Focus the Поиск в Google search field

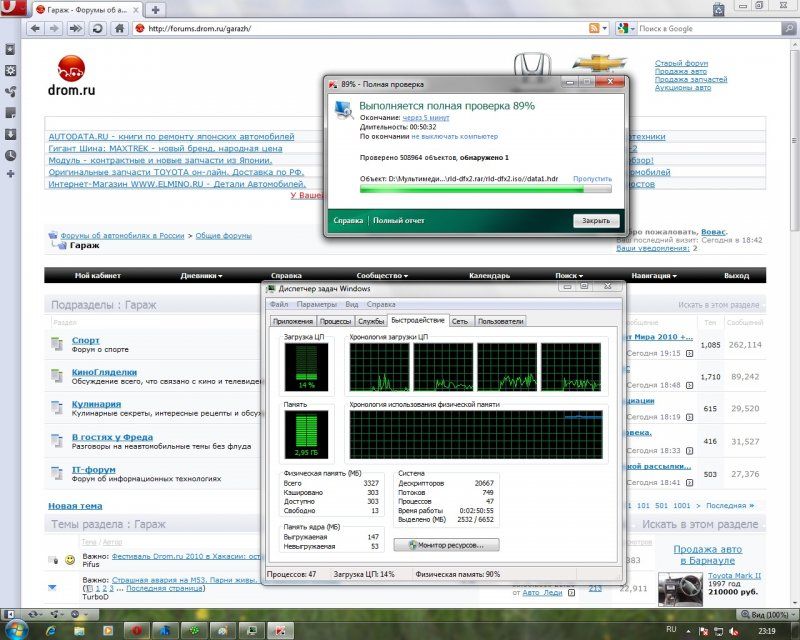click(x=709, y=29)
